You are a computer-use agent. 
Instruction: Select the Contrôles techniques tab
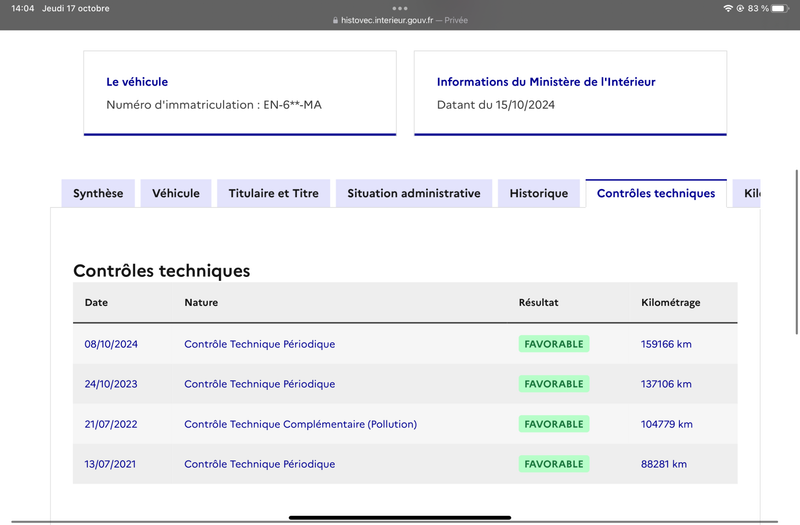tap(656, 193)
